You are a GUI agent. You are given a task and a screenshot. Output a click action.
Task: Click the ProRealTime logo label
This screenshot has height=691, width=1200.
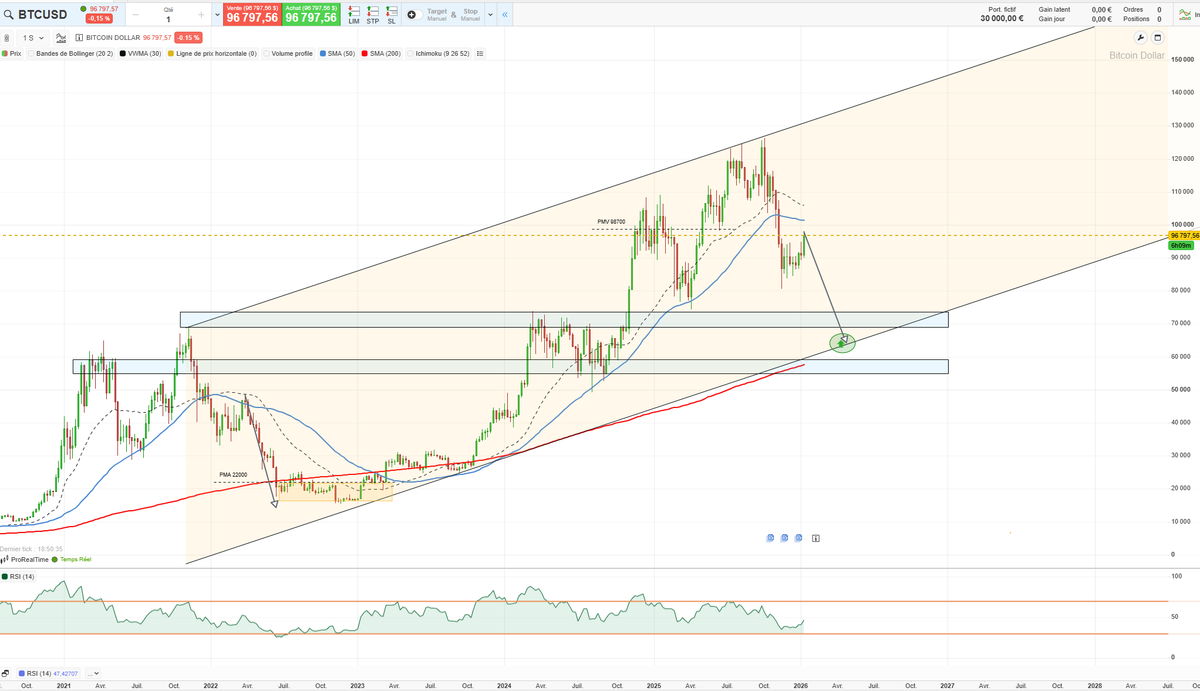[27, 560]
